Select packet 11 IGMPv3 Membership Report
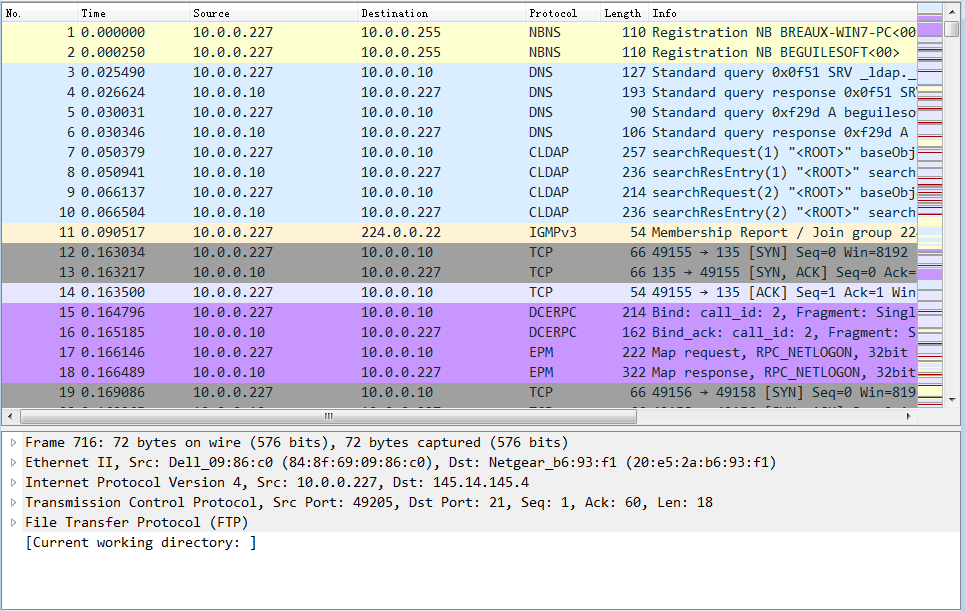This screenshot has width=965, height=611. point(459,232)
